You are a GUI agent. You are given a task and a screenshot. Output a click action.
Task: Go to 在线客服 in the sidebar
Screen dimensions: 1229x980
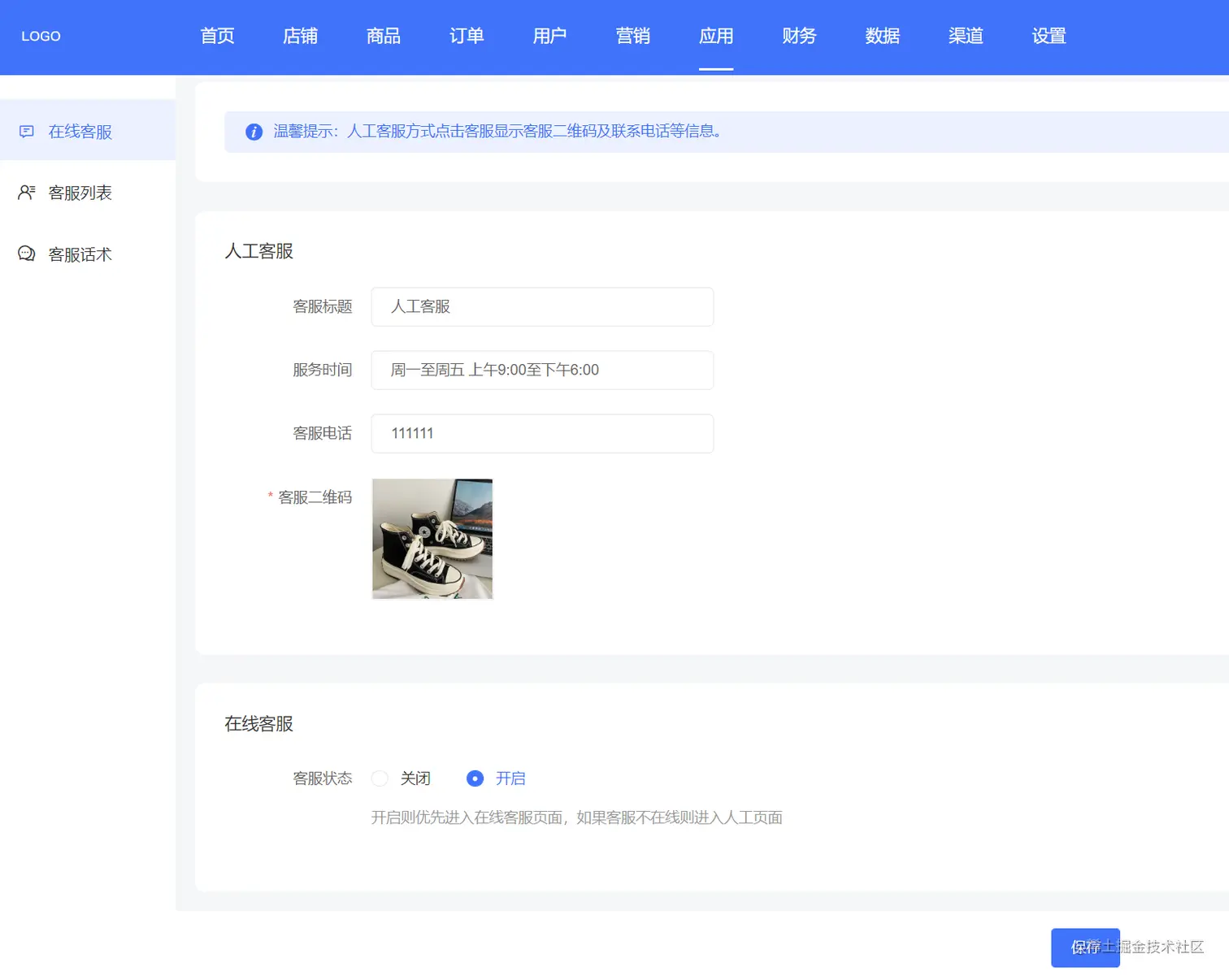tap(88, 130)
